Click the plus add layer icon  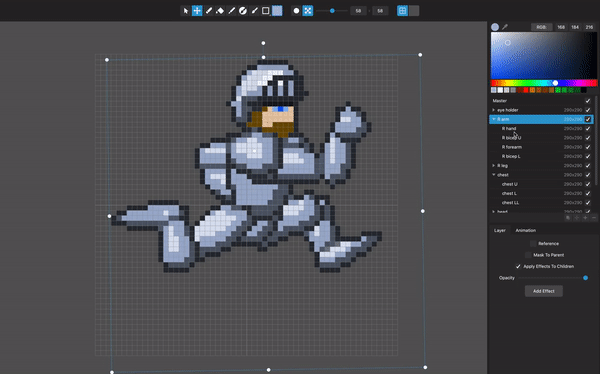coord(585,217)
